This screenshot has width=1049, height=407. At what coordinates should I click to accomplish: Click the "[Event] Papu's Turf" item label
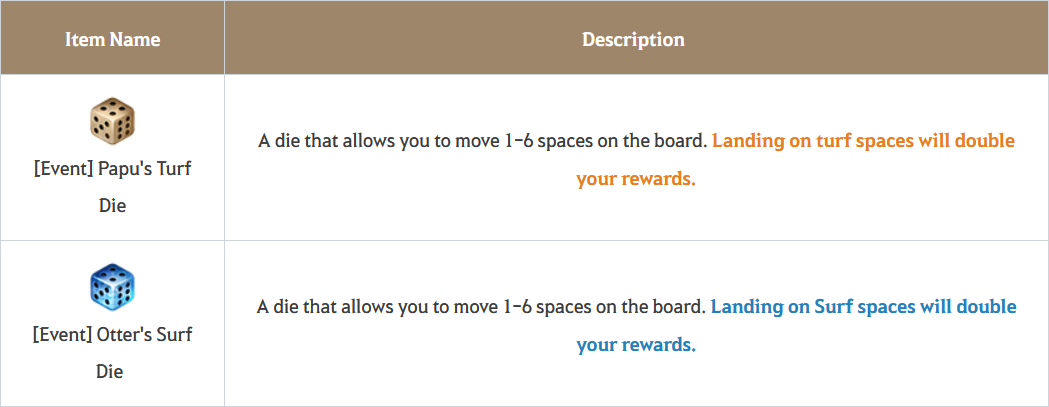pos(112,168)
